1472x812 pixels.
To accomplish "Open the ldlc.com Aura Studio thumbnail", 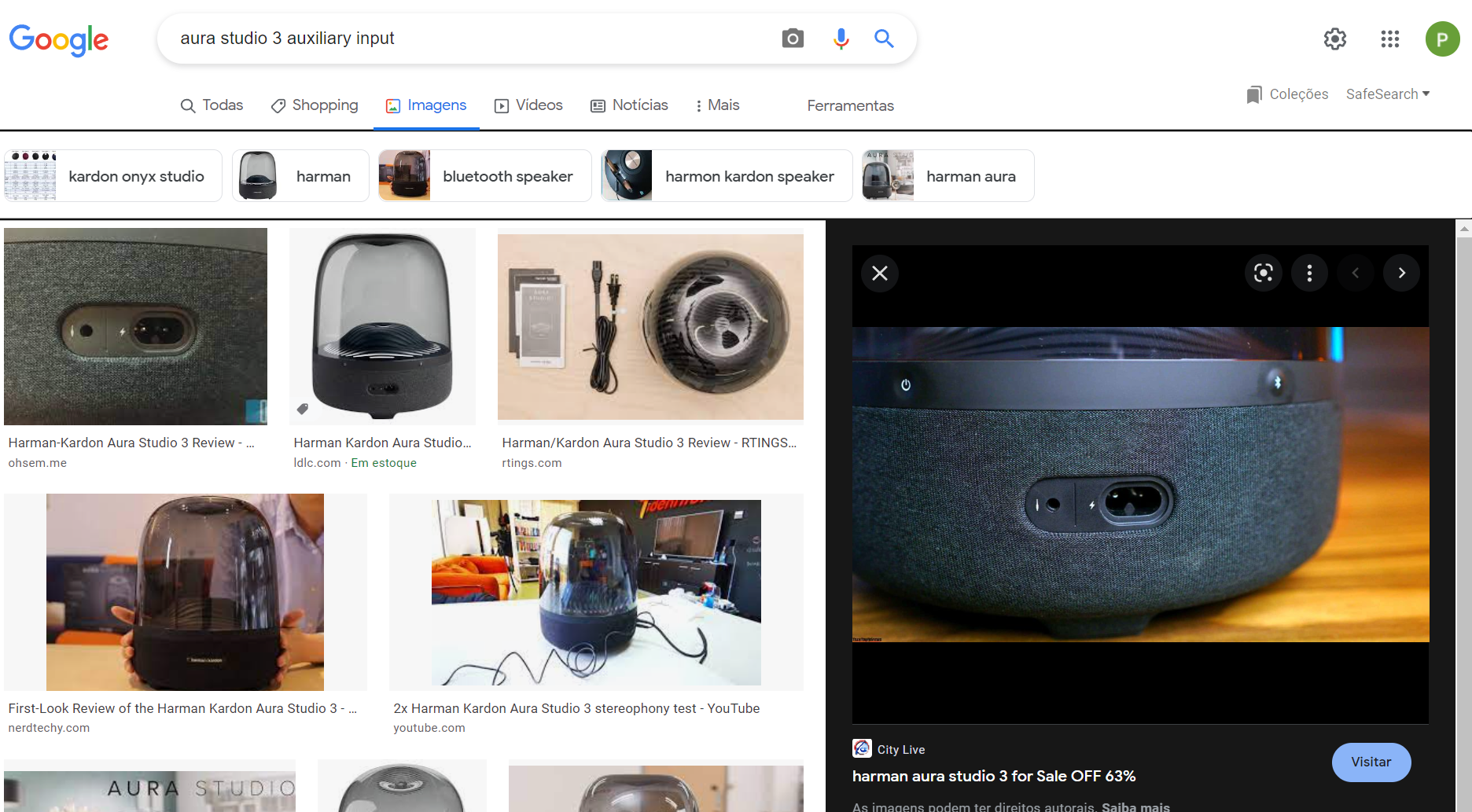I will tap(382, 326).
